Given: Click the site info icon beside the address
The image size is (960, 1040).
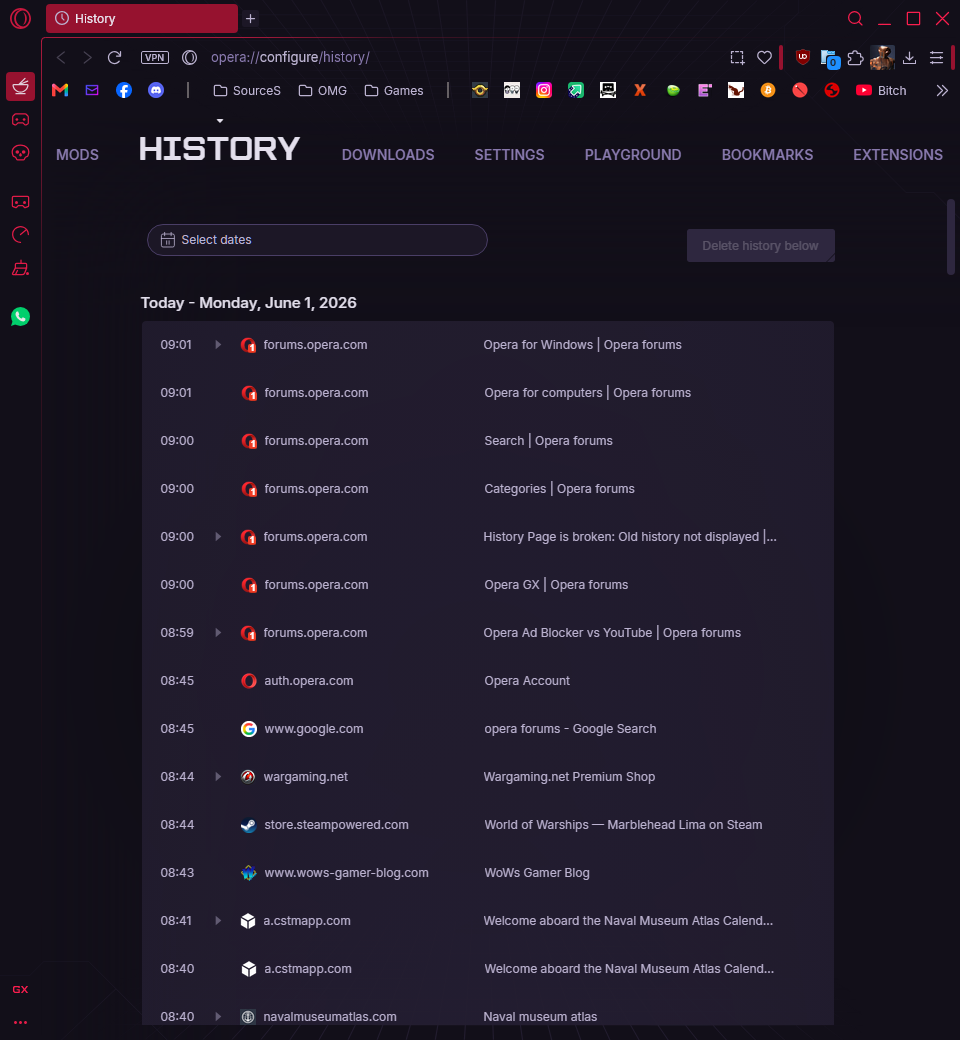Looking at the screenshot, I should click(190, 58).
